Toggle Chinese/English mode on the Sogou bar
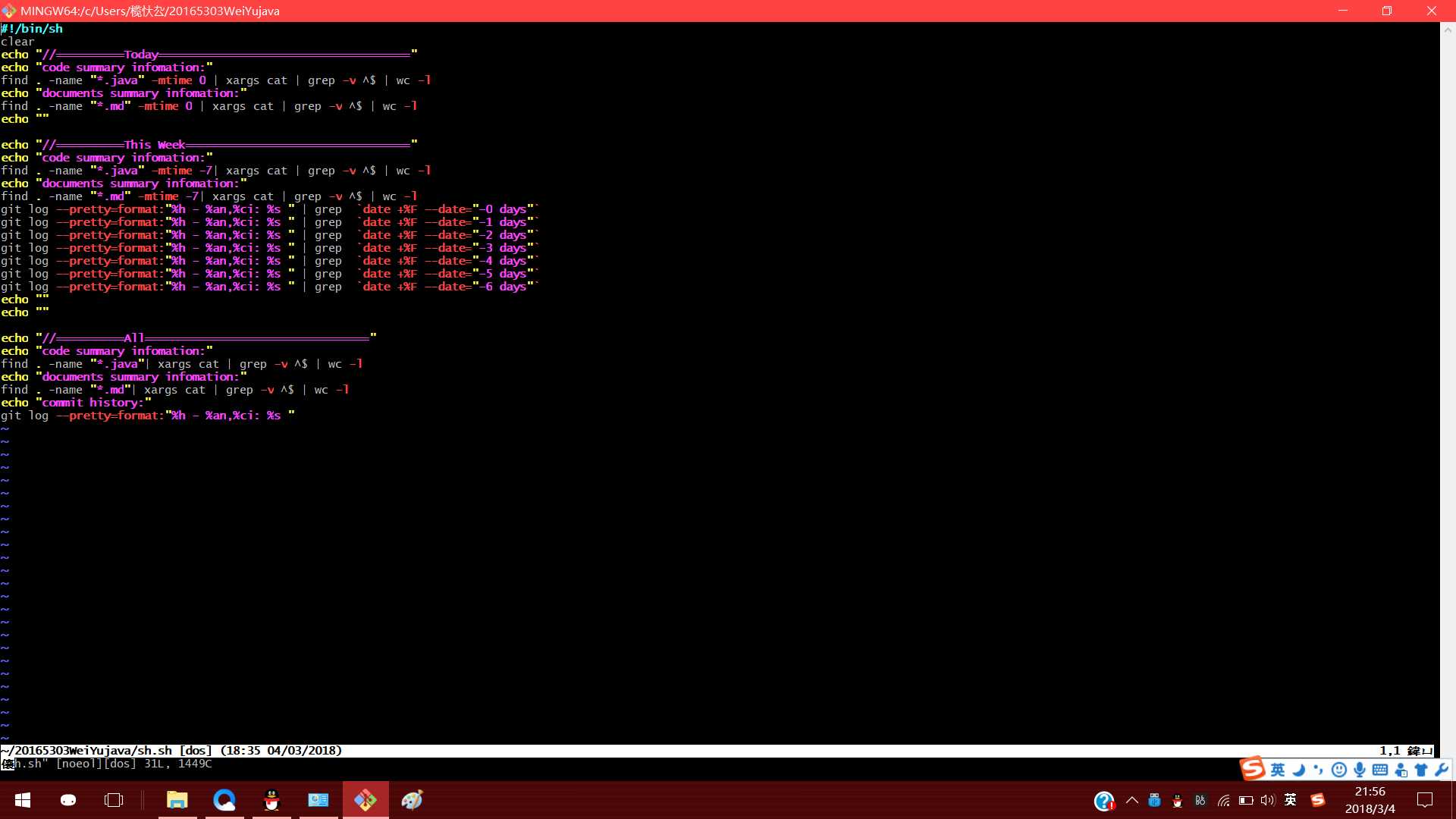Image resolution: width=1456 pixels, height=819 pixels. tap(1278, 770)
